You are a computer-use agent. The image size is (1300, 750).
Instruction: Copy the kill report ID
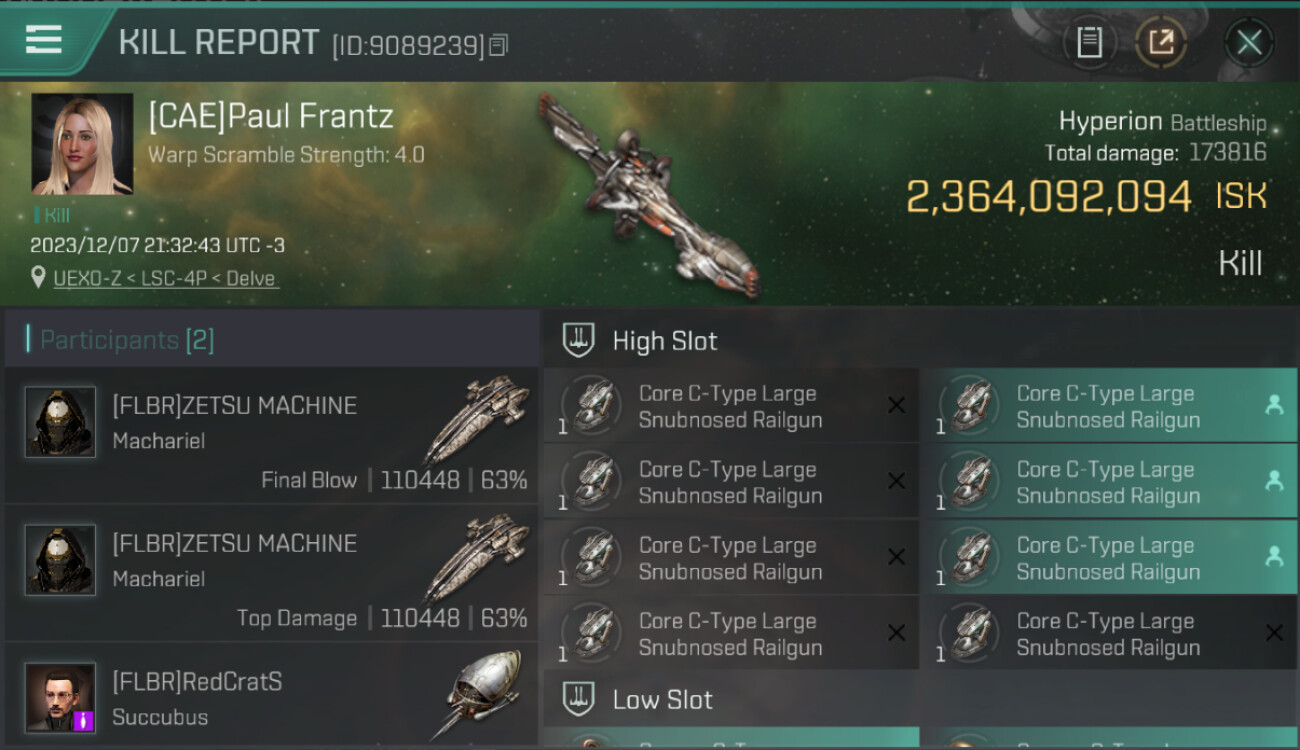499,45
